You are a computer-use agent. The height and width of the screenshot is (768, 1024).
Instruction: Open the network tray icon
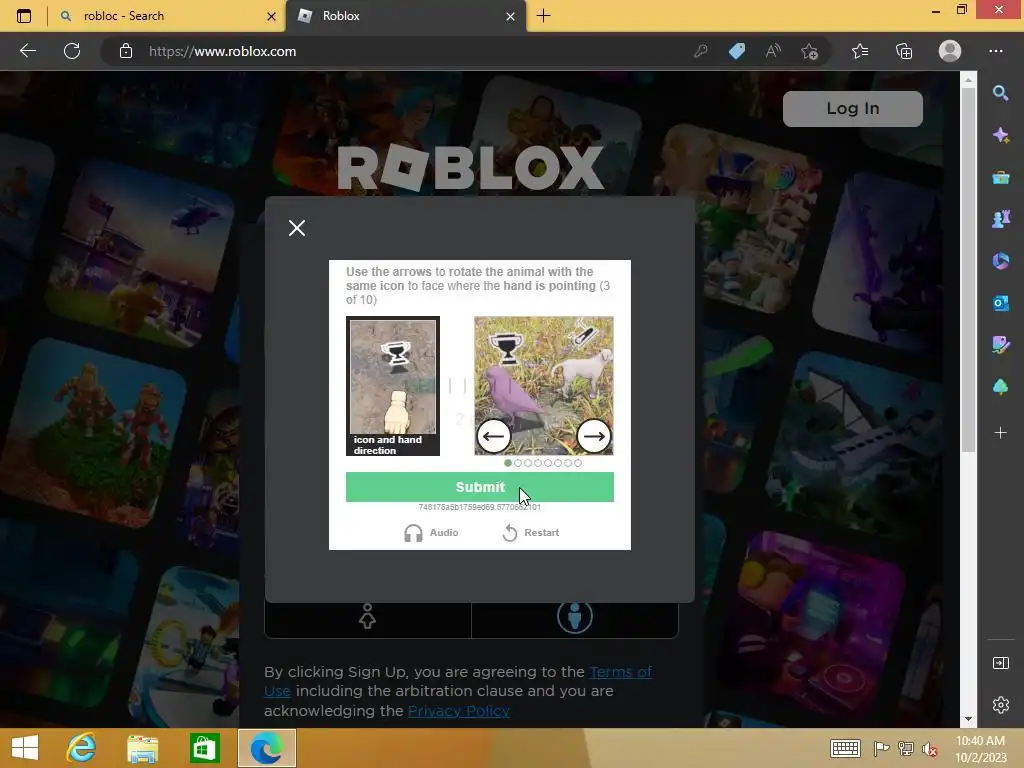tap(905, 748)
